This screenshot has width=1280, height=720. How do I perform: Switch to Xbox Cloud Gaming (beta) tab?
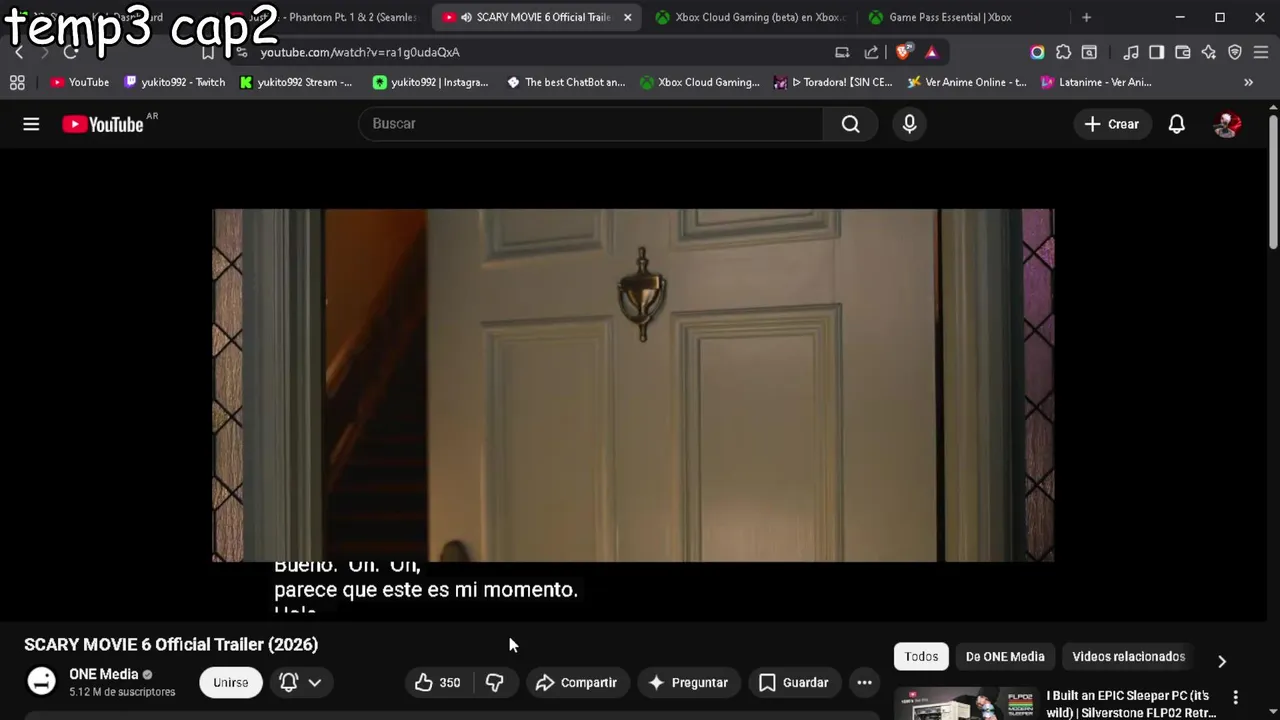[x=750, y=17]
